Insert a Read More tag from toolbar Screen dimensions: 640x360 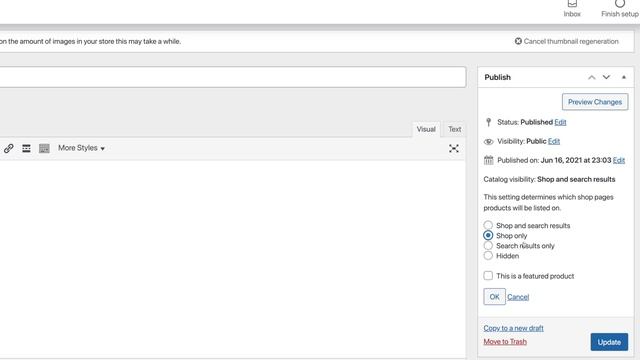26,148
